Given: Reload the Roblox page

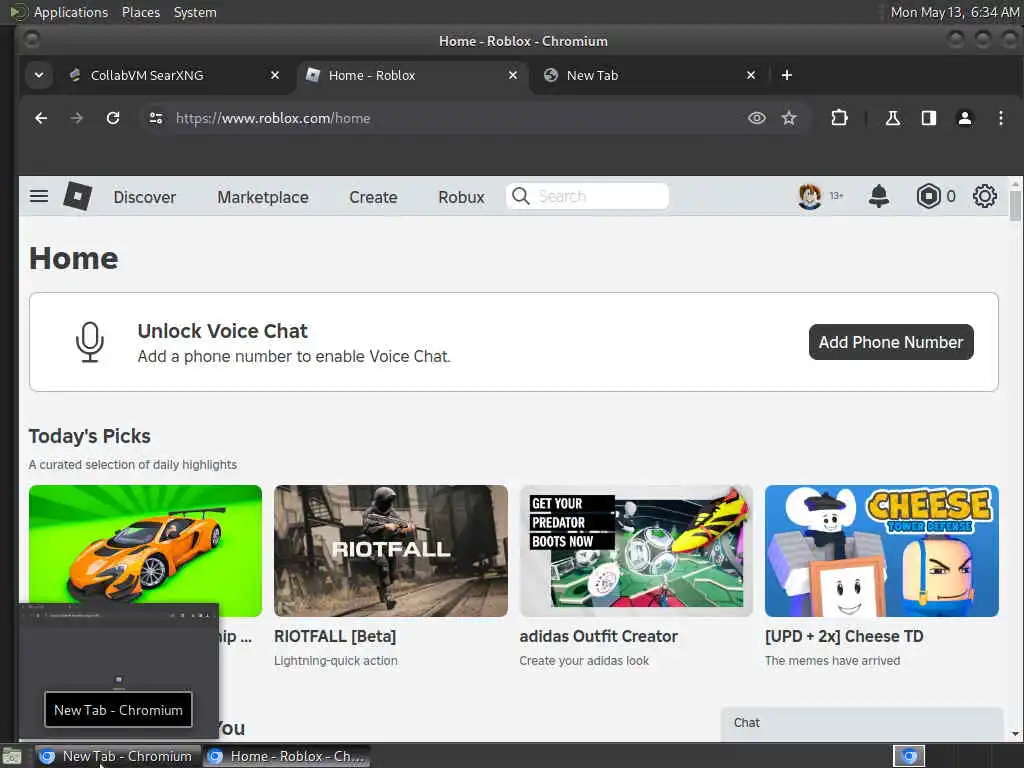Looking at the screenshot, I should point(113,118).
